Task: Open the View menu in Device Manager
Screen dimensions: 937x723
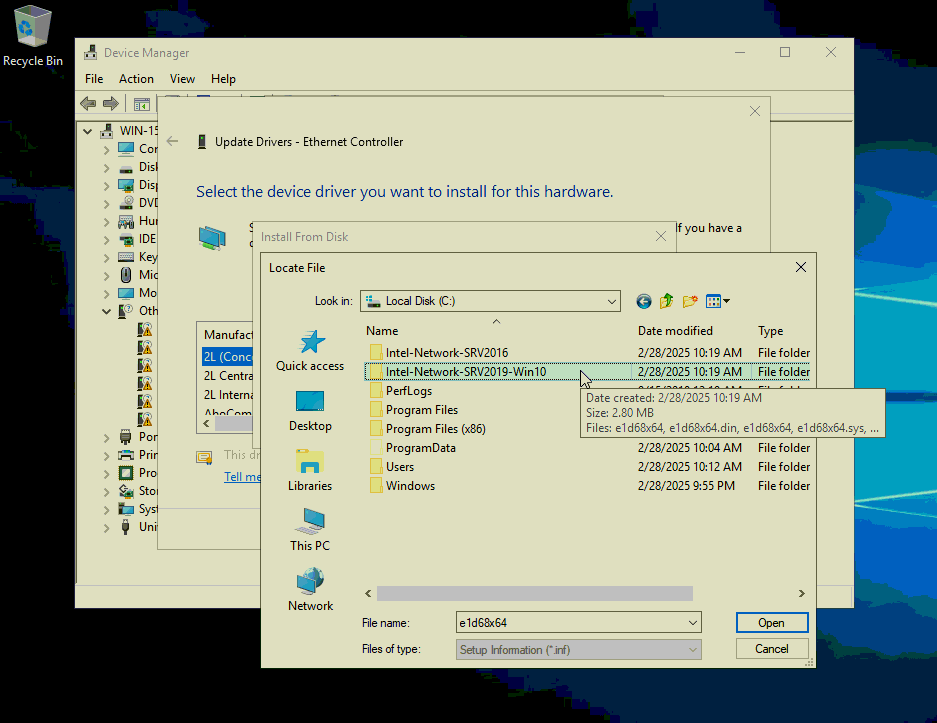Action: click(182, 79)
